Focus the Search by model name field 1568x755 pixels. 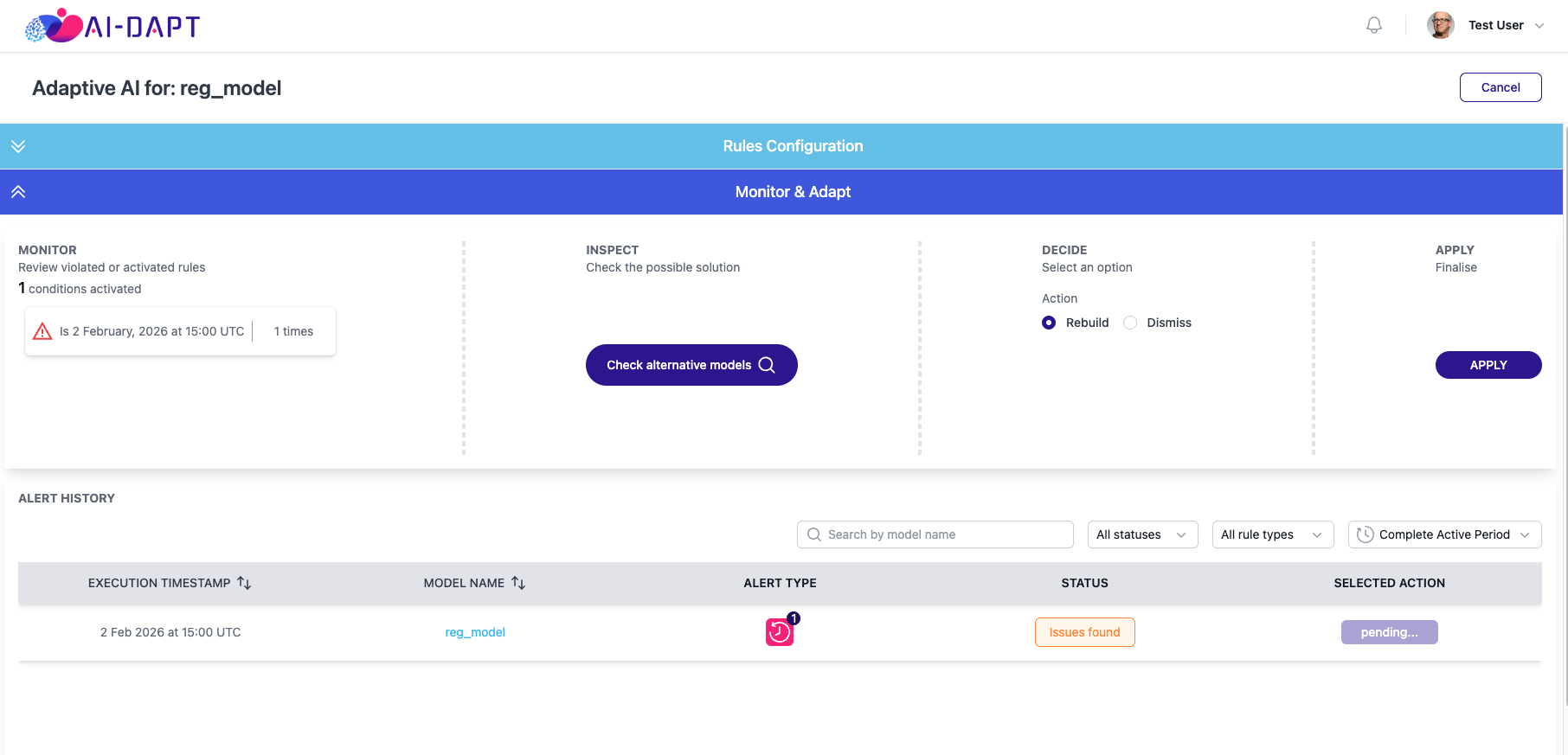tap(935, 534)
